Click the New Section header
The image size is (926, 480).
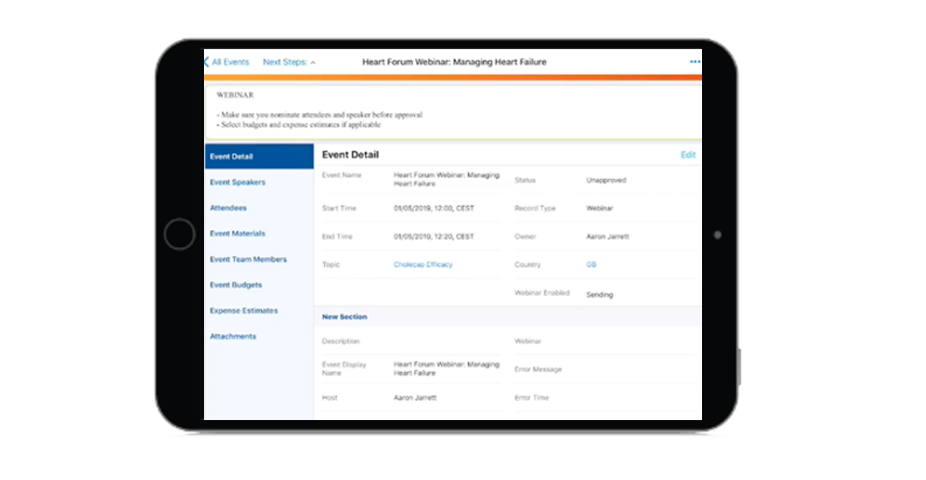click(x=344, y=317)
